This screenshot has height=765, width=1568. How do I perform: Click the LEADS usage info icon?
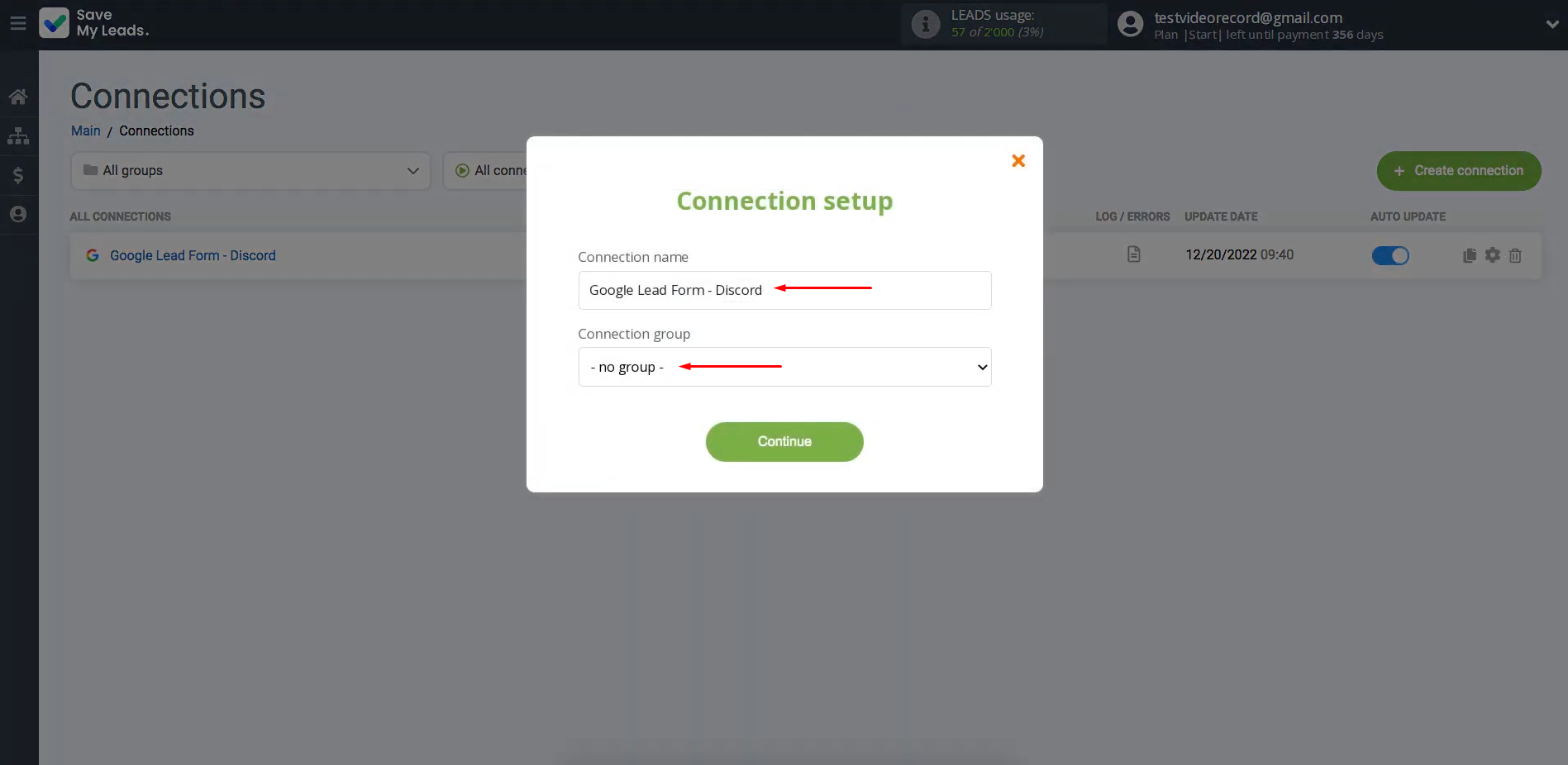point(926,24)
